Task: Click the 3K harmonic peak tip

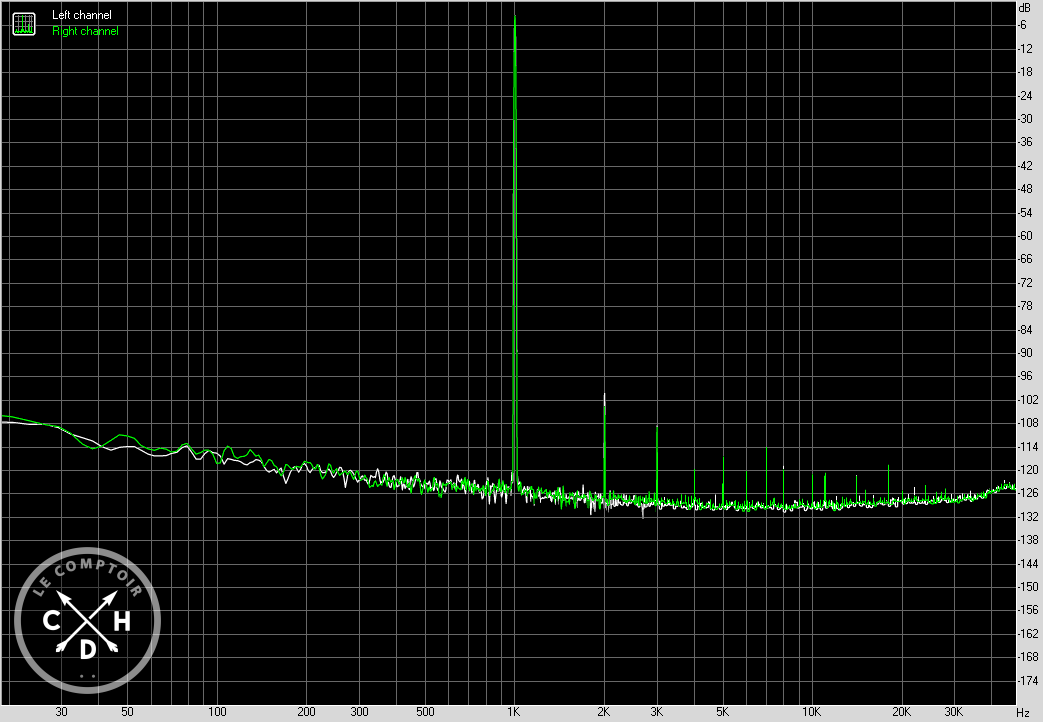Action: 657,427
